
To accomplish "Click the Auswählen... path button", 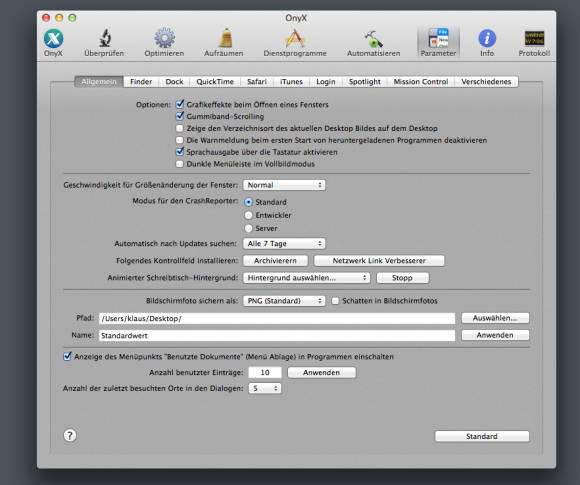I will coord(495,318).
